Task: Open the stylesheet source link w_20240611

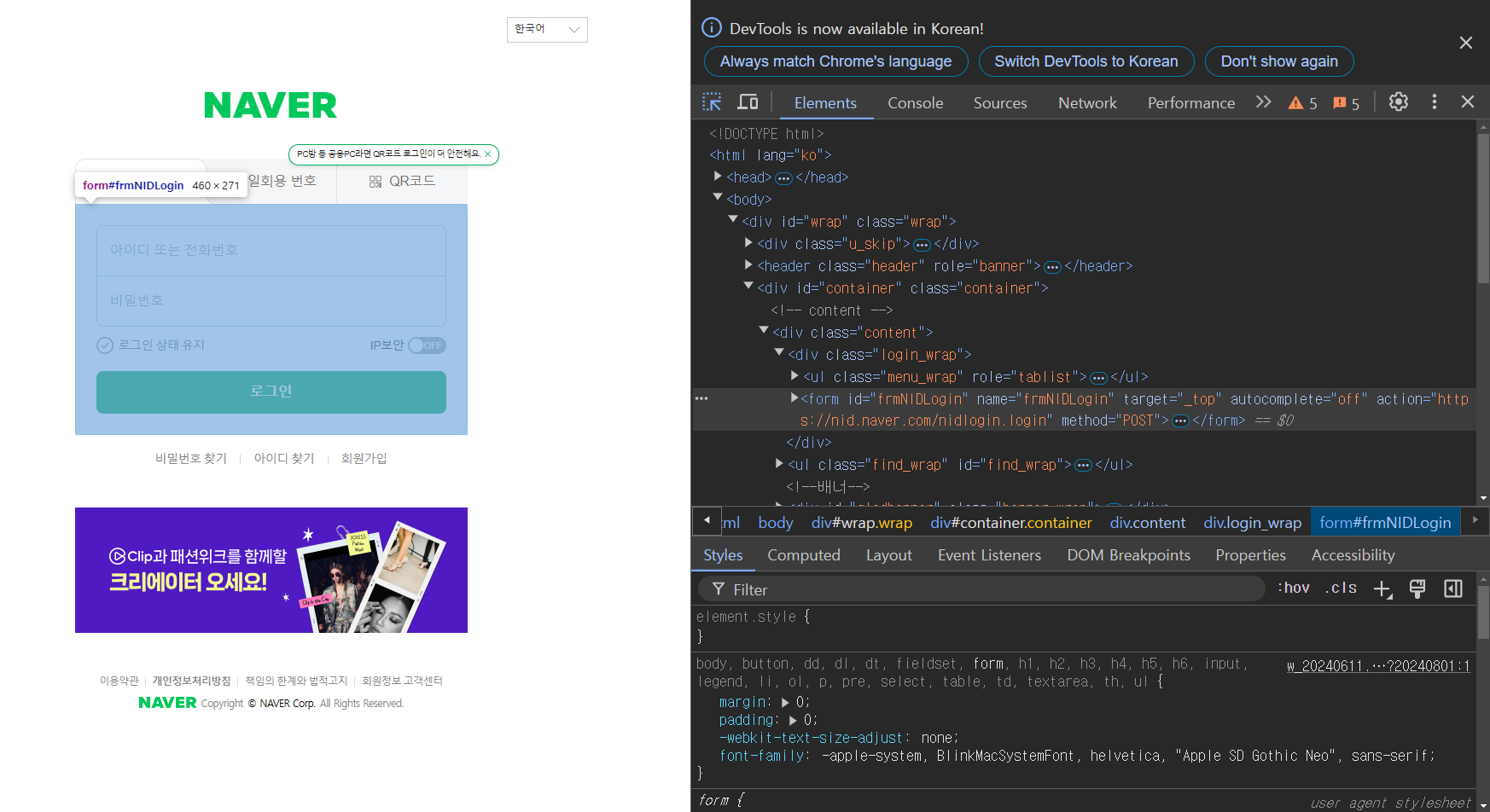Action: [1378, 666]
